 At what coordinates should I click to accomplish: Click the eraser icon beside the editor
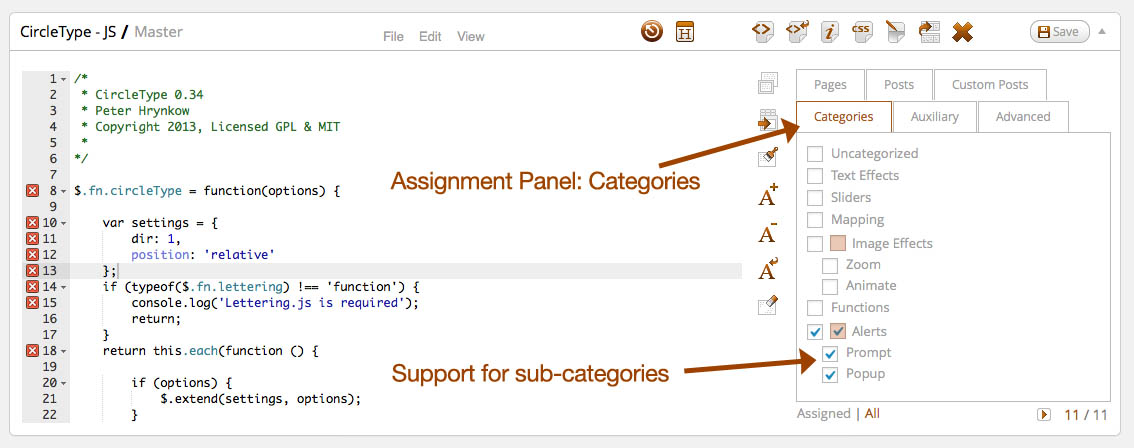pyautogui.click(x=768, y=306)
